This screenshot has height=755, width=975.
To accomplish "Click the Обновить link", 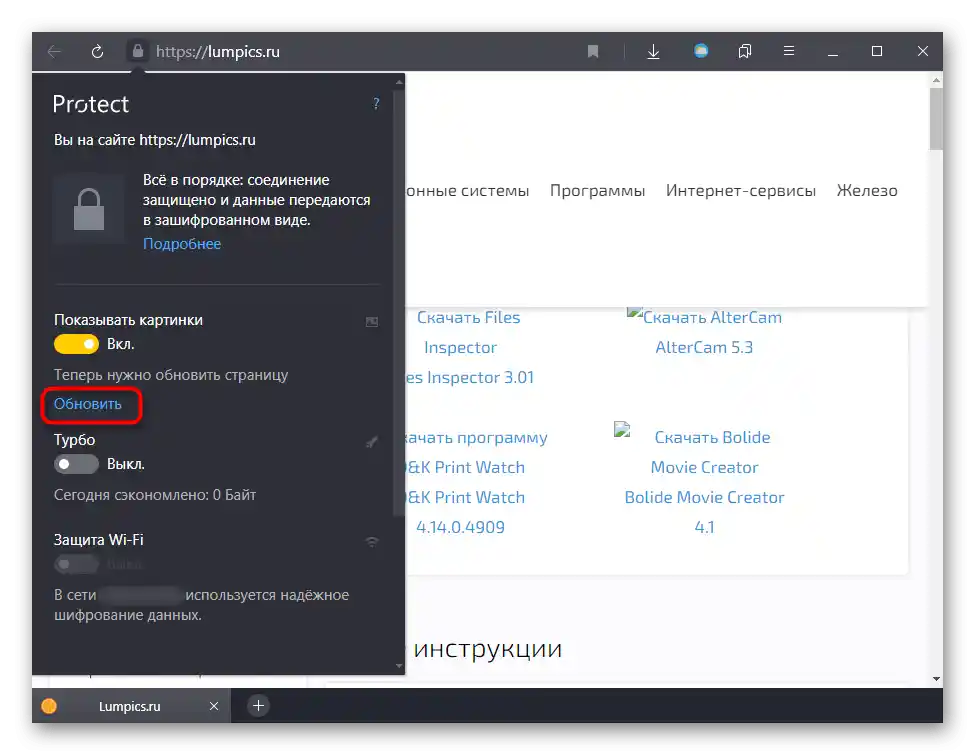I will (88, 404).
